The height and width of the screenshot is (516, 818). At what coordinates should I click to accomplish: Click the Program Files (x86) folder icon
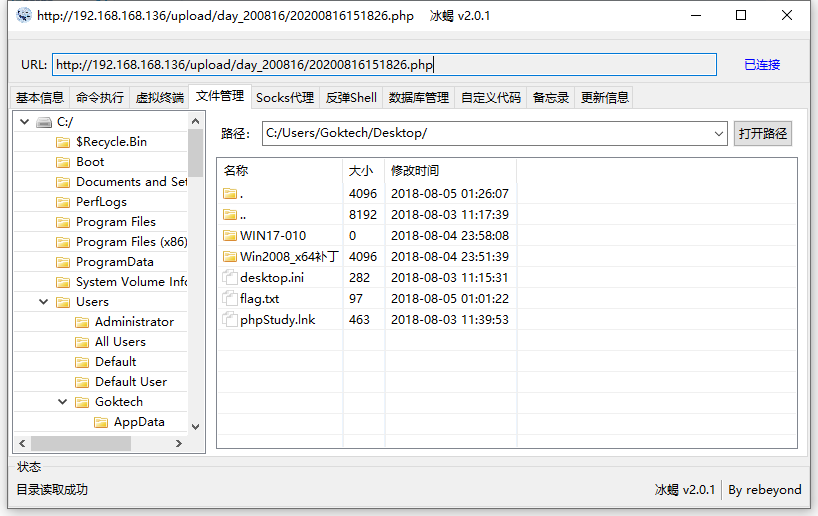click(x=63, y=242)
